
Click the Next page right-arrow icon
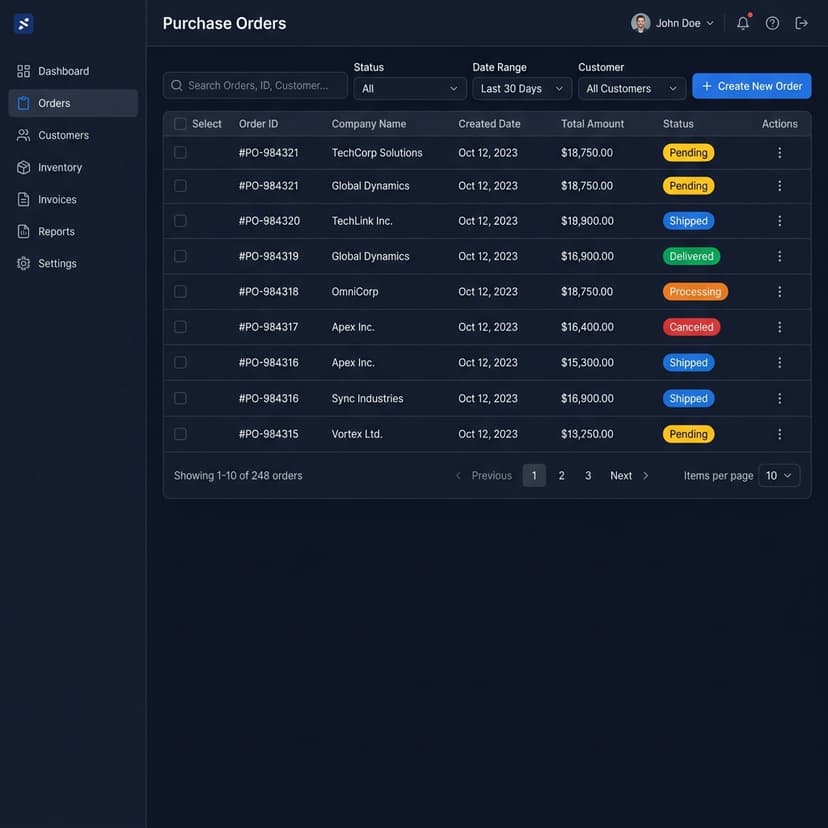645,476
